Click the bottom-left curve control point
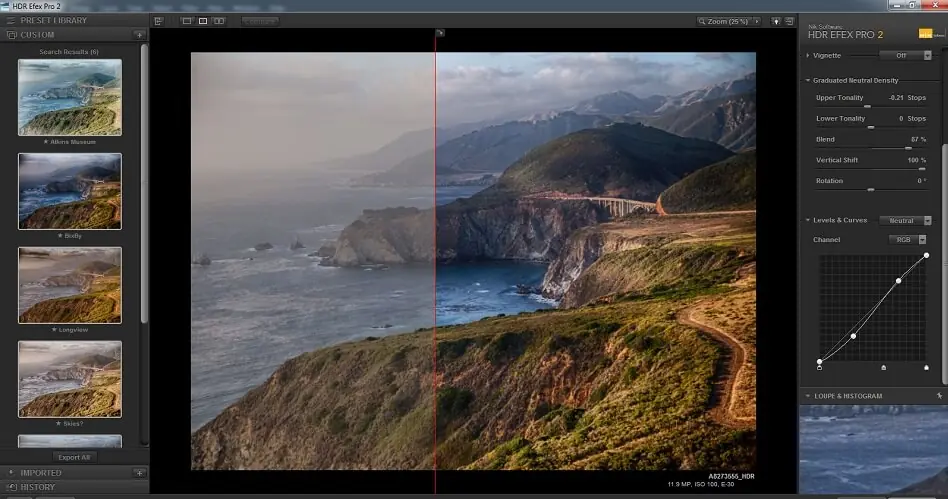This screenshot has width=948, height=499. (819, 362)
